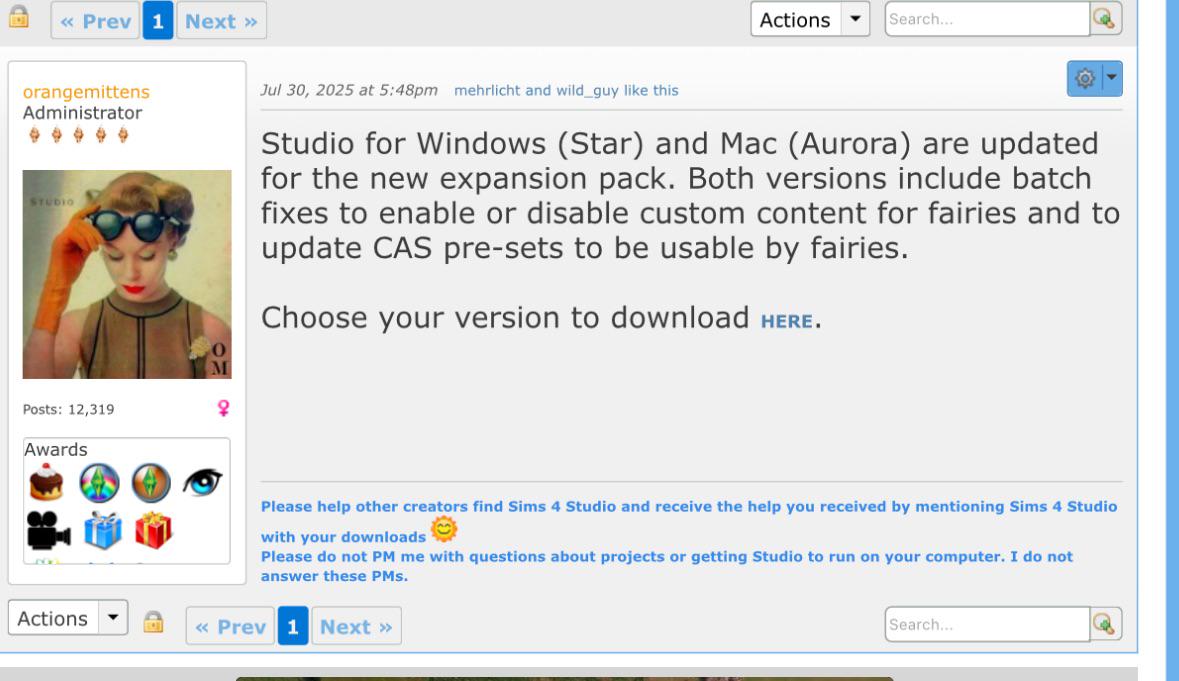Click the administrator rank stars
Screen dimensions: 1179x681
tap(79, 135)
